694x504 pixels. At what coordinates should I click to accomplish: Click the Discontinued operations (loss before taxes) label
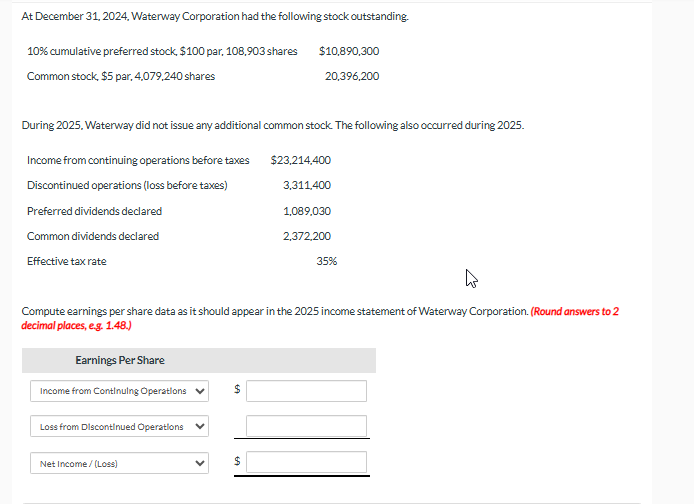click(x=127, y=185)
